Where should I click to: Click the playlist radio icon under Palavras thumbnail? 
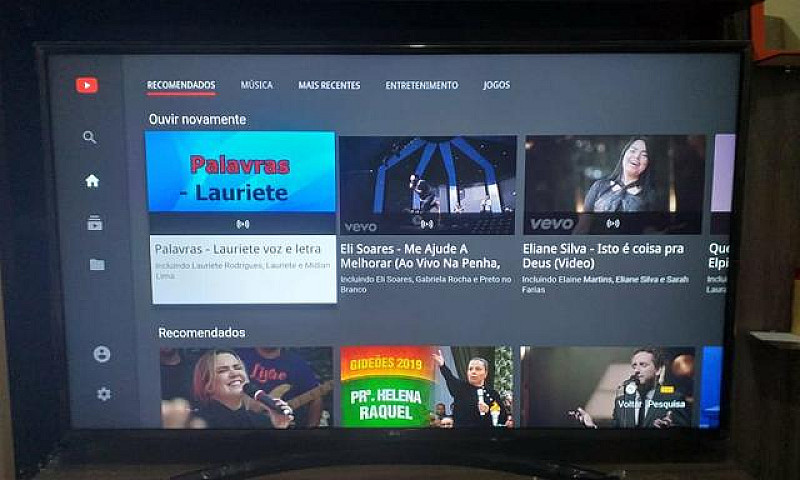coord(243,224)
